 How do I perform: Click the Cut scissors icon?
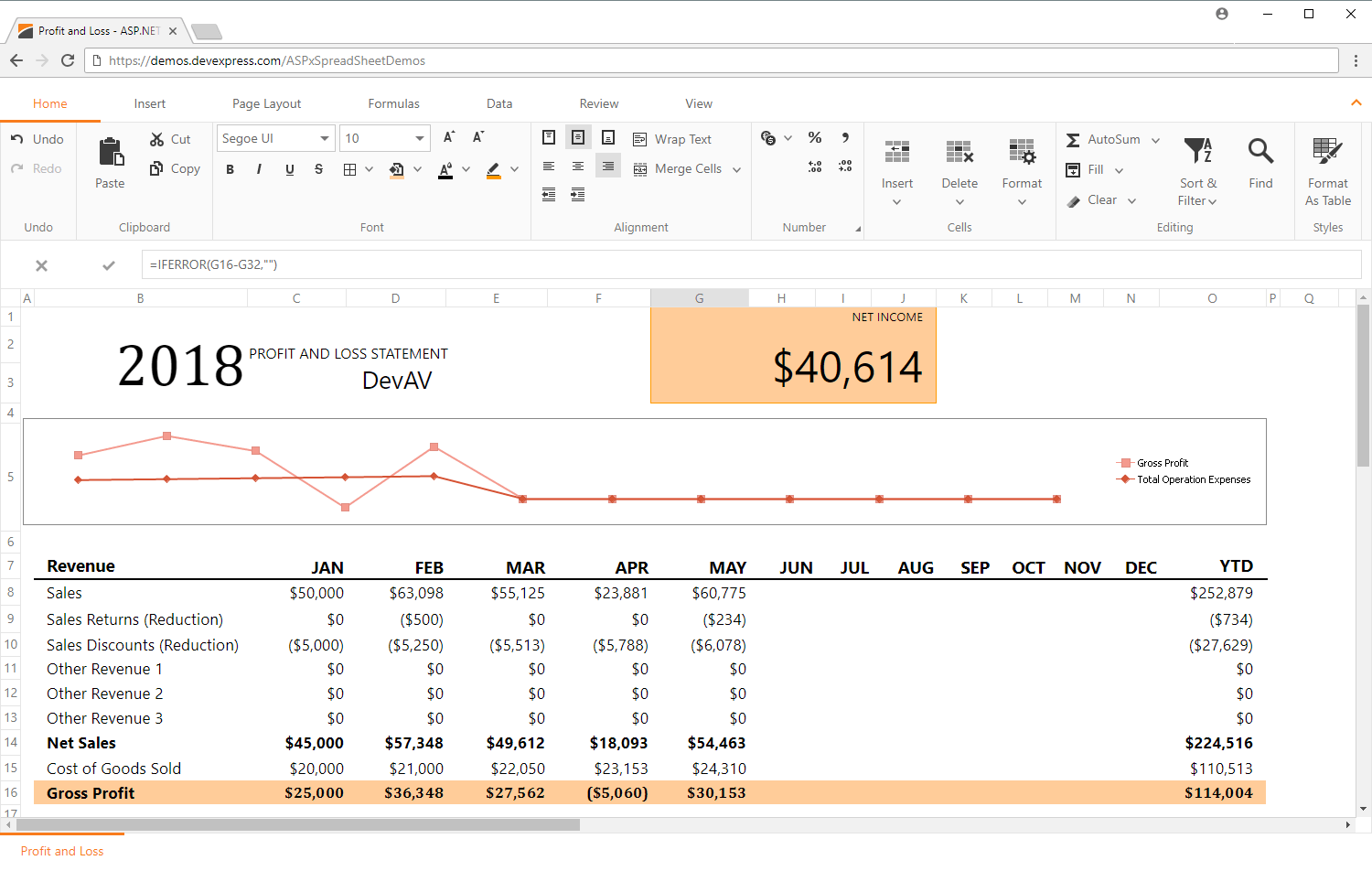coord(157,139)
